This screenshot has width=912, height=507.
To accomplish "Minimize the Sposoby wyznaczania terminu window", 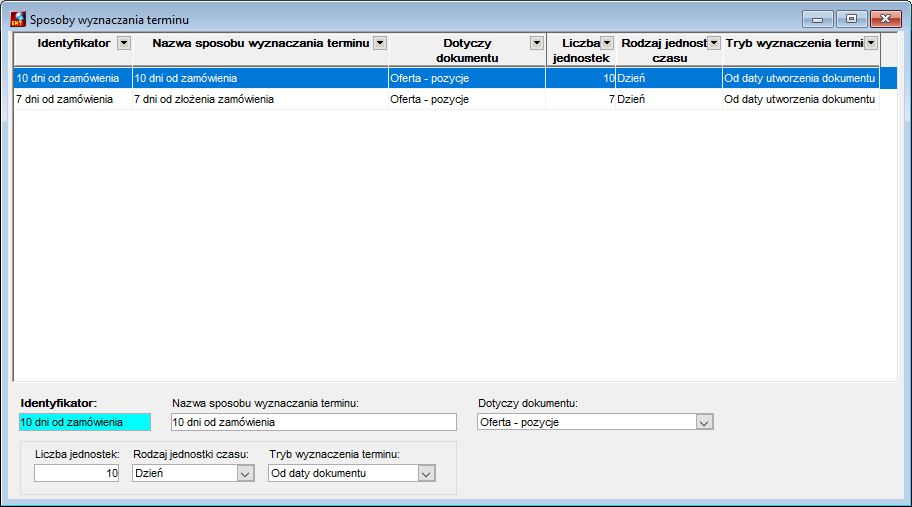I will pyautogui.click(x=818, y=19).
